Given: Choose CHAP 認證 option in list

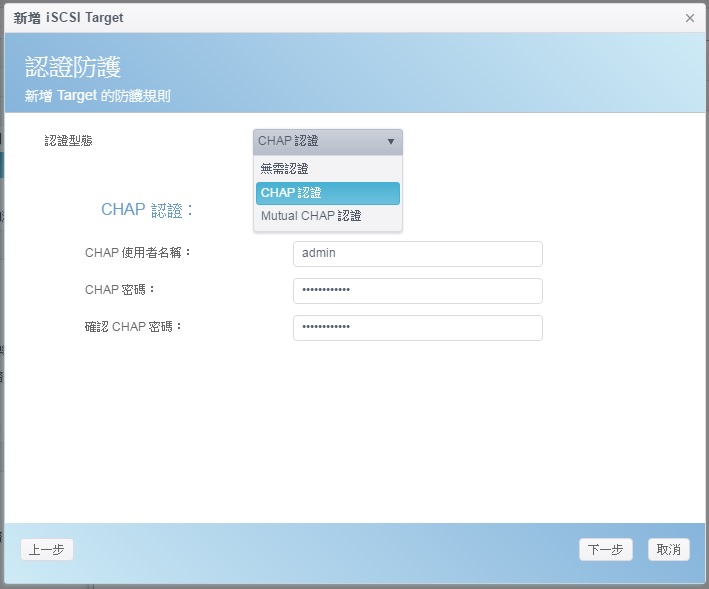Looking at the screenshot, I should 328,193.
